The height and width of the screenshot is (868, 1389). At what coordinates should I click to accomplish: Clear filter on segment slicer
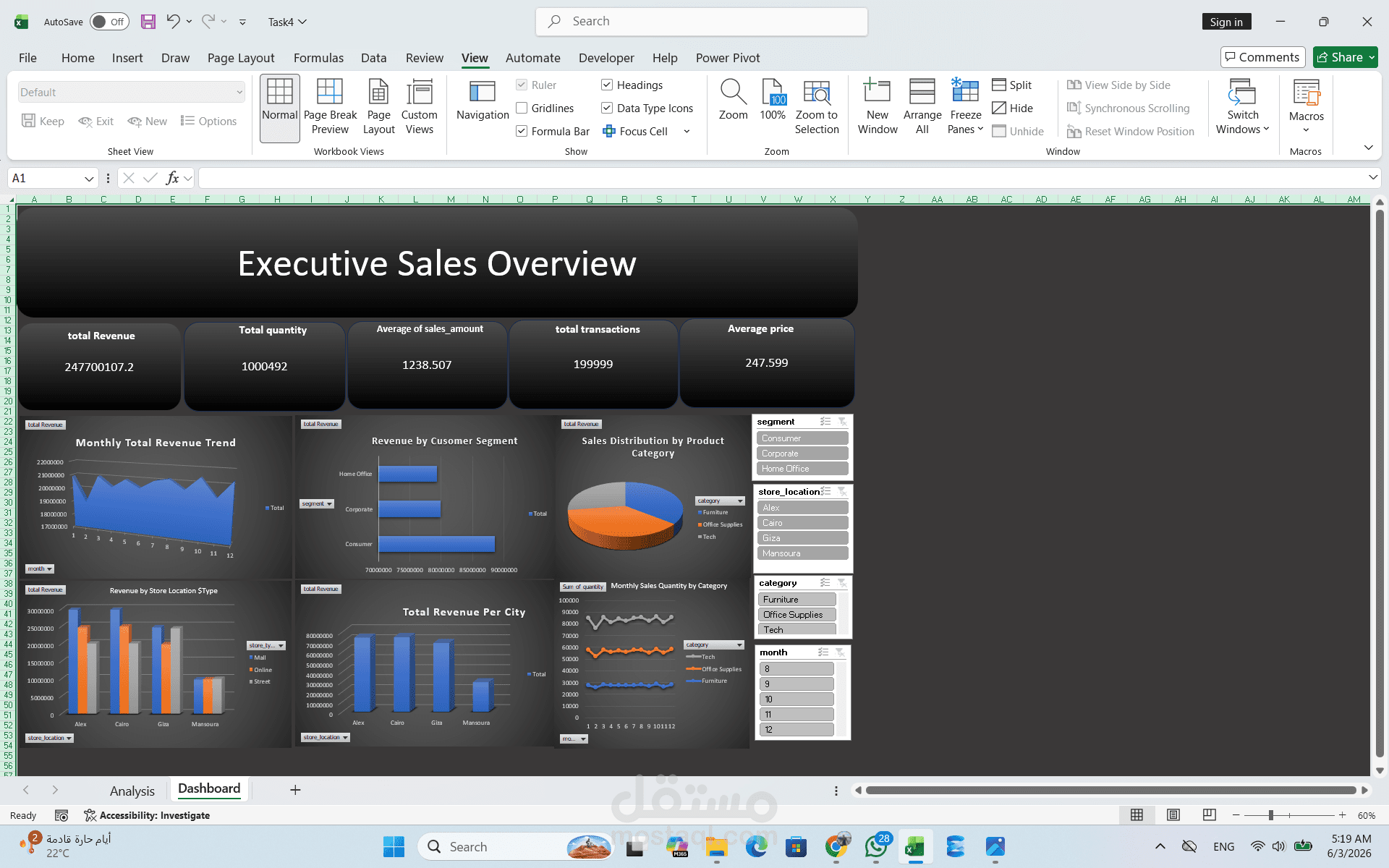pyautogui.click(x=843, y=422)
